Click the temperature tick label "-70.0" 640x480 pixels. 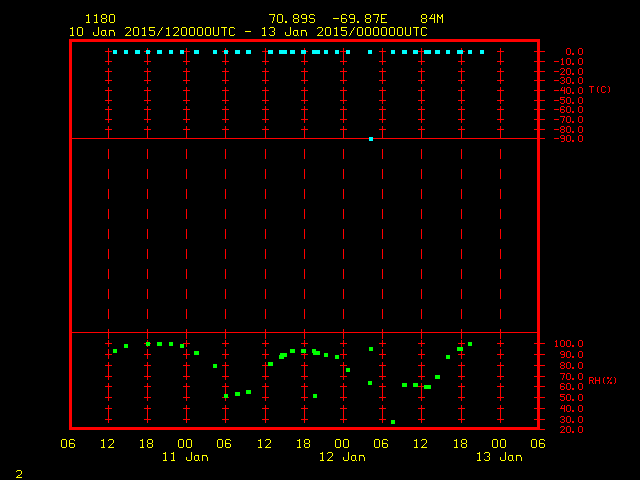pyautogui.click(x=569, y=120)
